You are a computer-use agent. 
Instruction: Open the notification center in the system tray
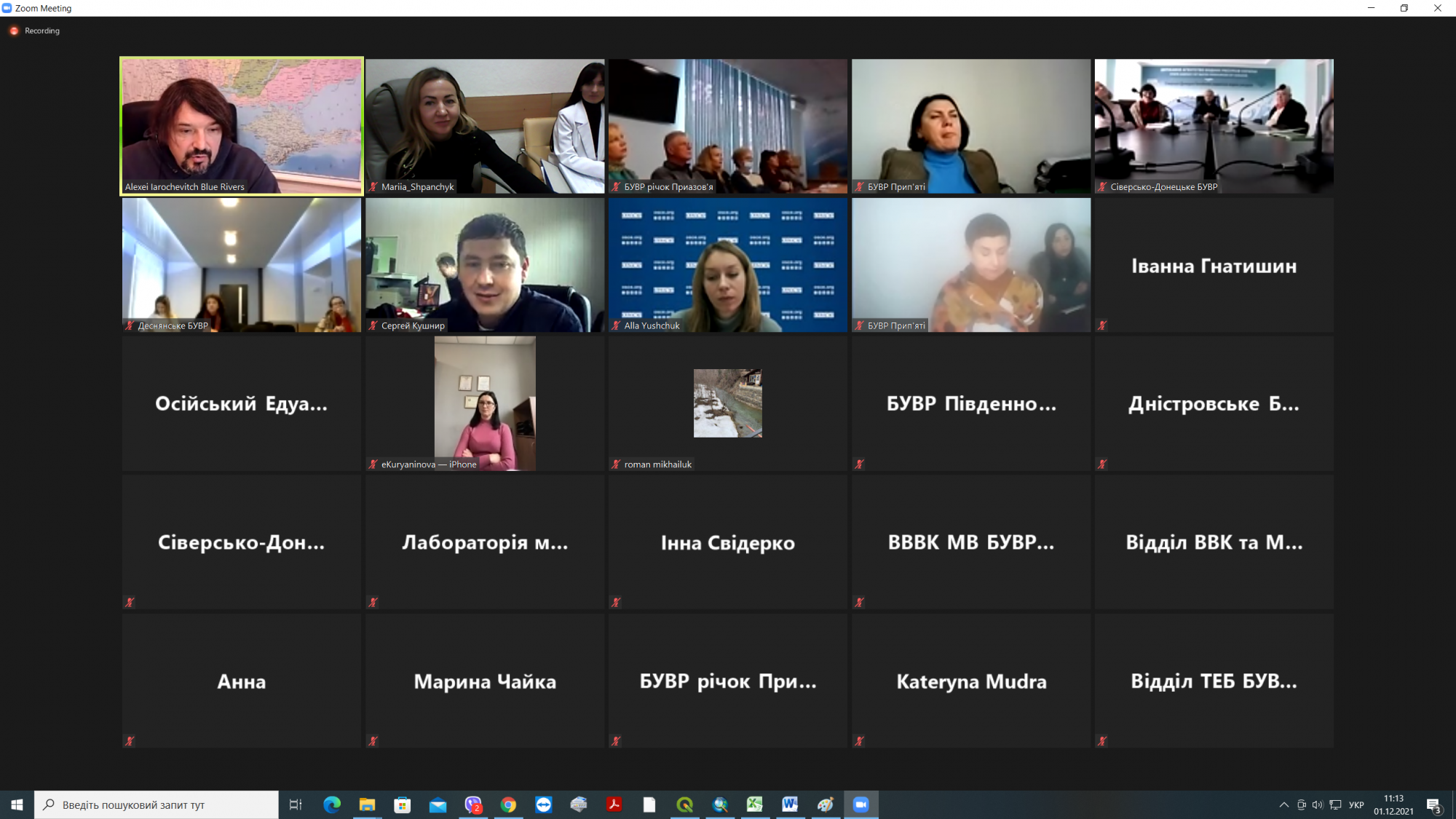click(1433, 804)
